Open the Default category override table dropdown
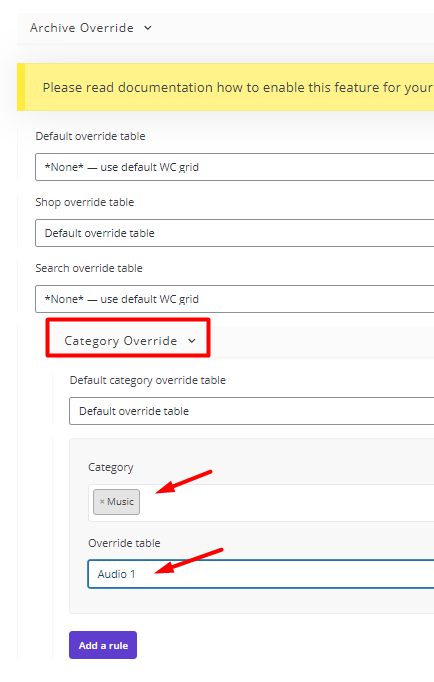The image size is (434, 682). tap(251, 411)
